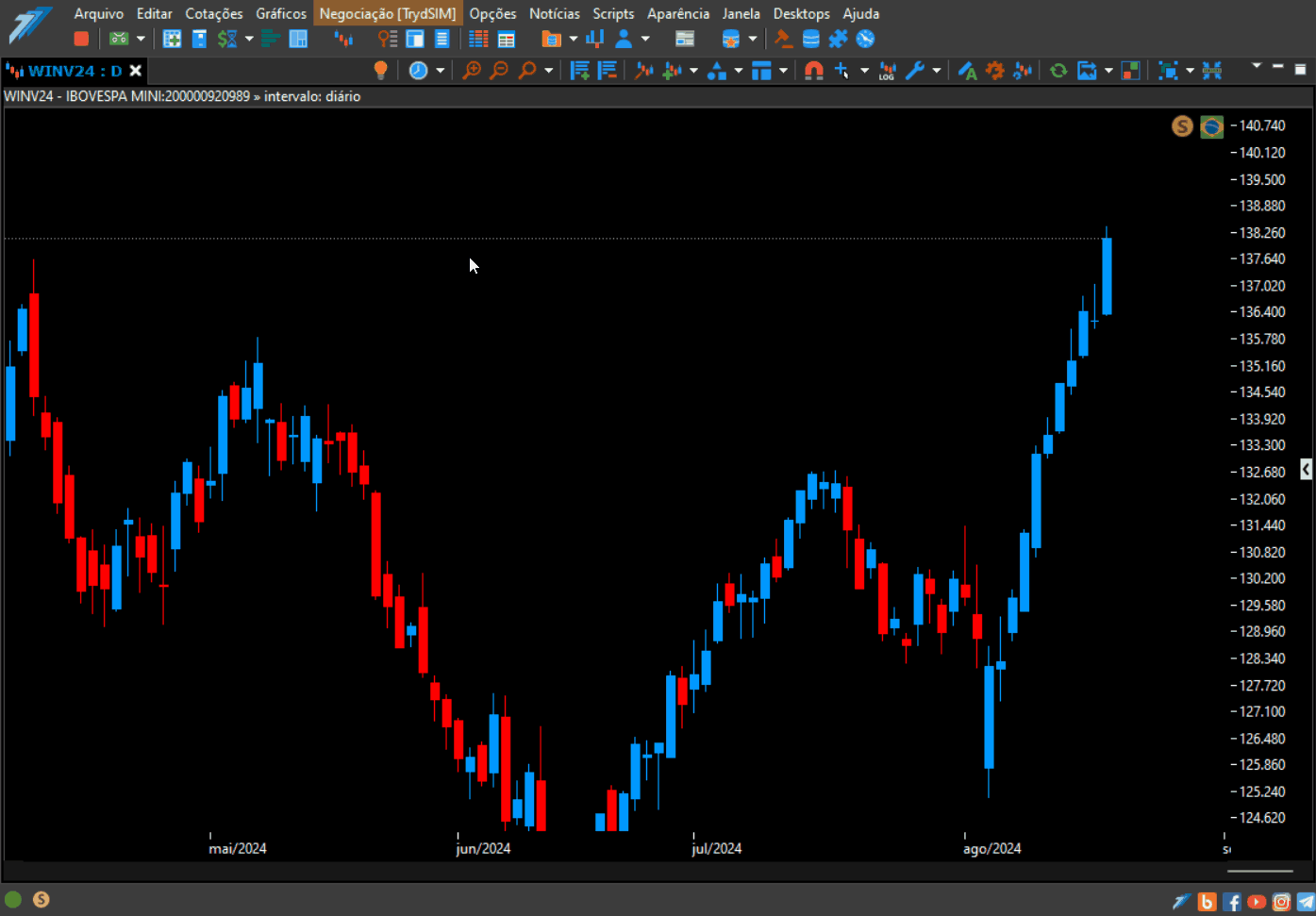The height and width of the screenshot is (916, 1316).
Task: Toggle the Brazil flag badge on chart
Action: [1212, 125]
